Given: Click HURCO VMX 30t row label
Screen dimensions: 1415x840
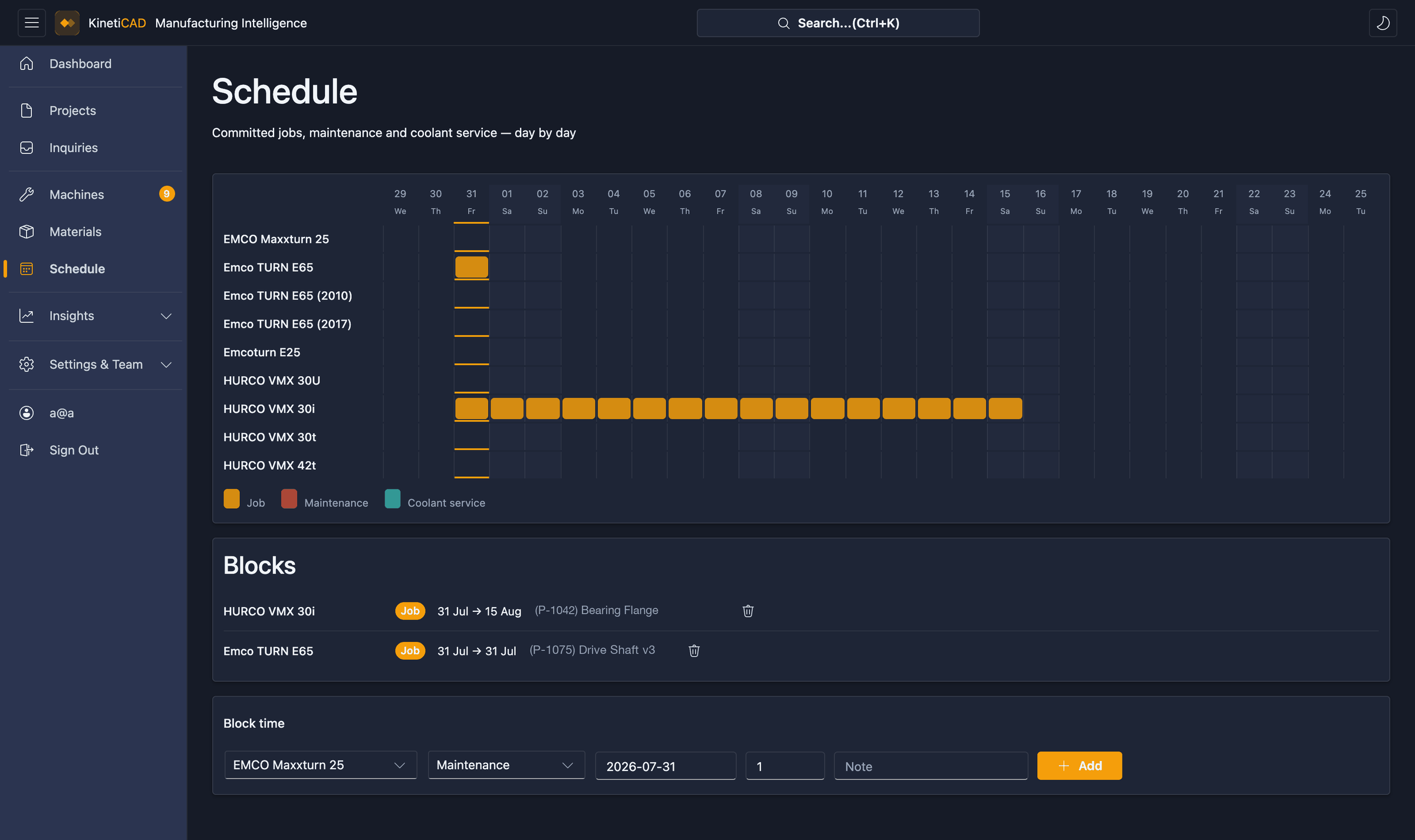Looking at the screenshot, I should coord(269,437).
